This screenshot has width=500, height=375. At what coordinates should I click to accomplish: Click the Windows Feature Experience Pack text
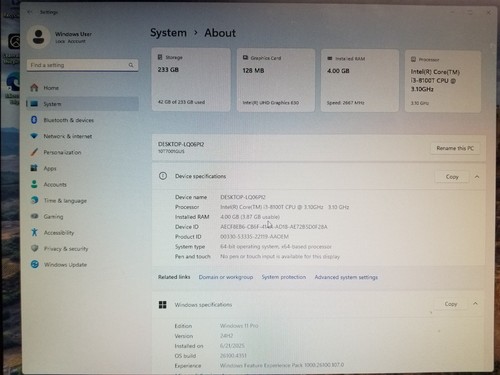click(x=282, y=365)
